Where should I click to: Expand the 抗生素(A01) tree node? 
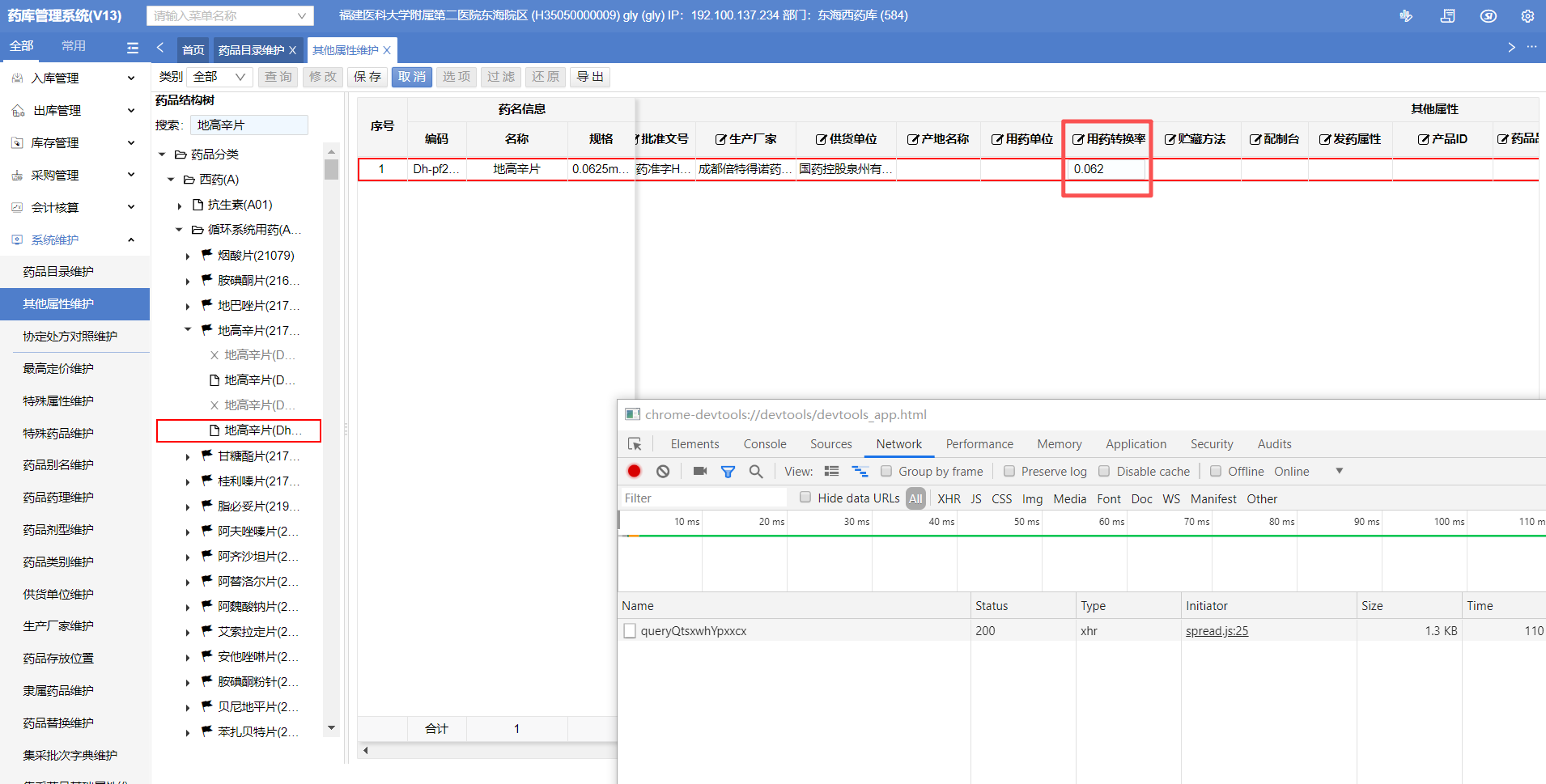180,206
